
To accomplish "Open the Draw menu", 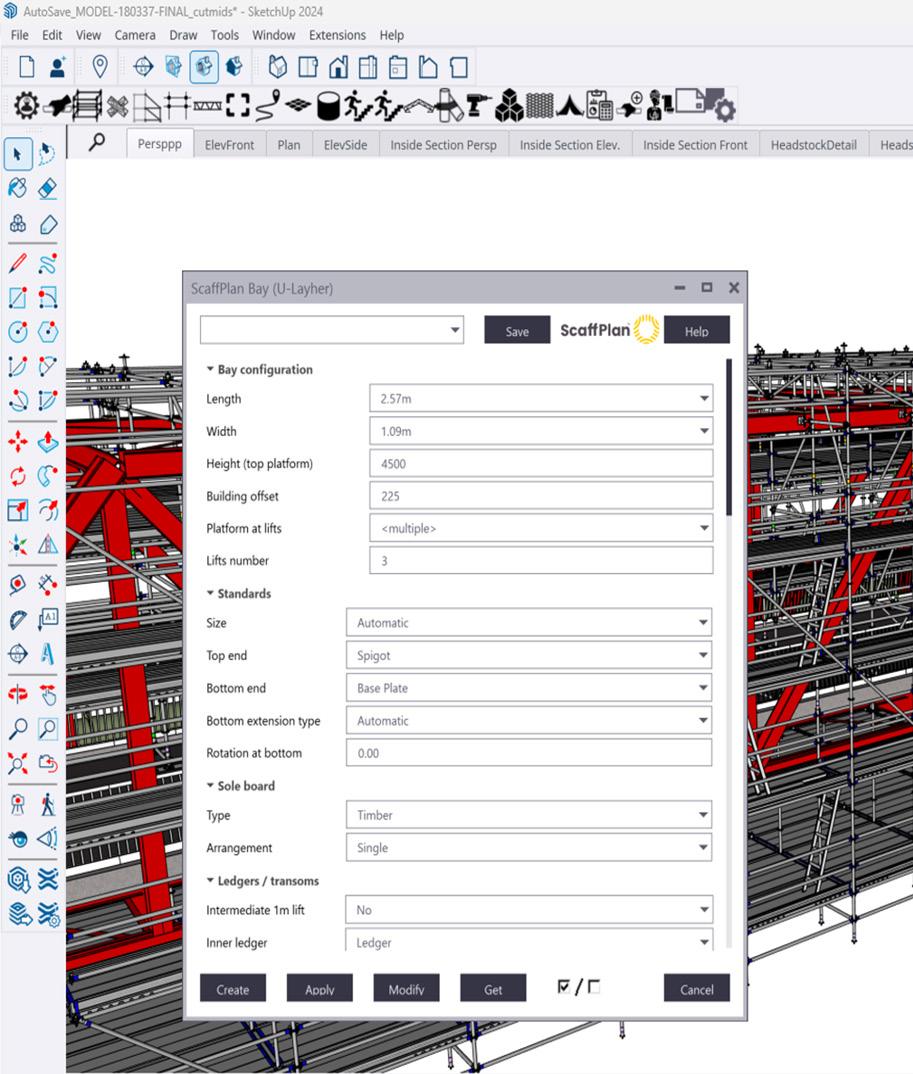I will click(x=183, y=35).
